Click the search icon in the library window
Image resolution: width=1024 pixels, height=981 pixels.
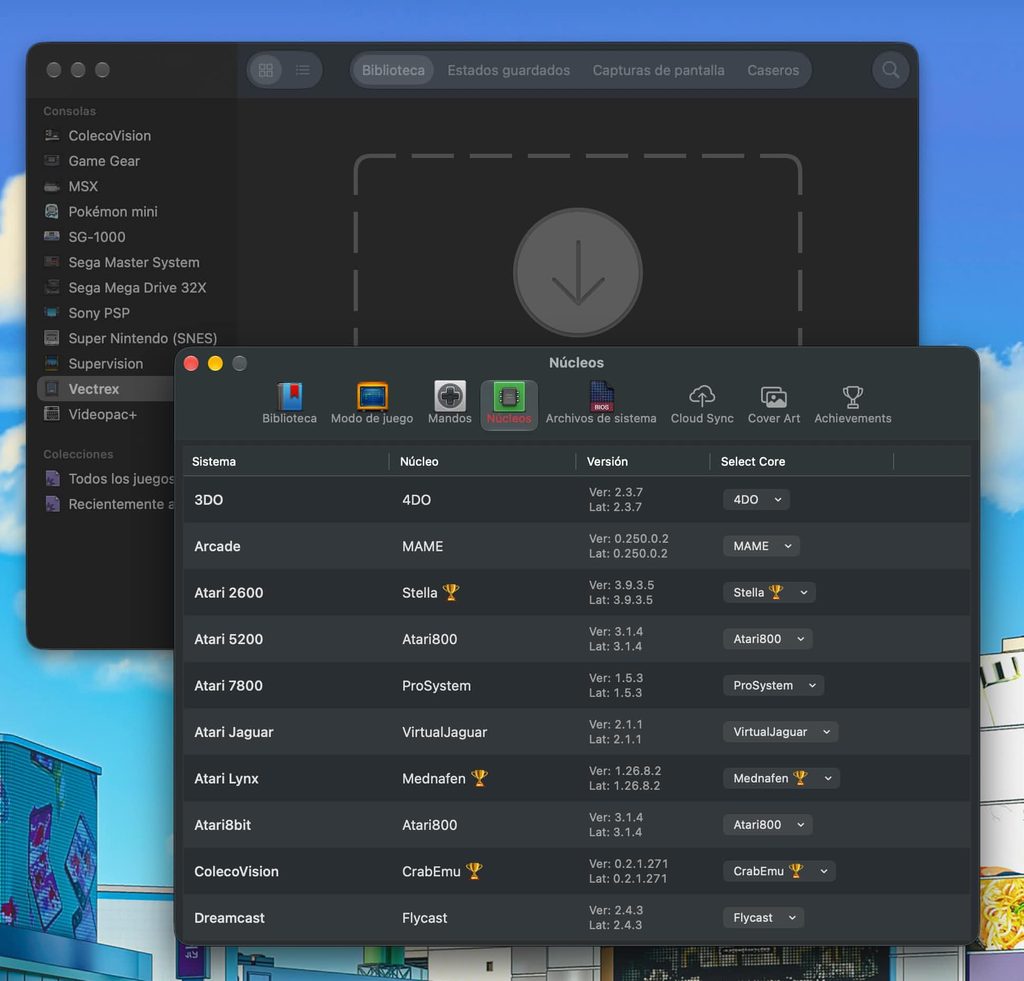pos(890,70)
